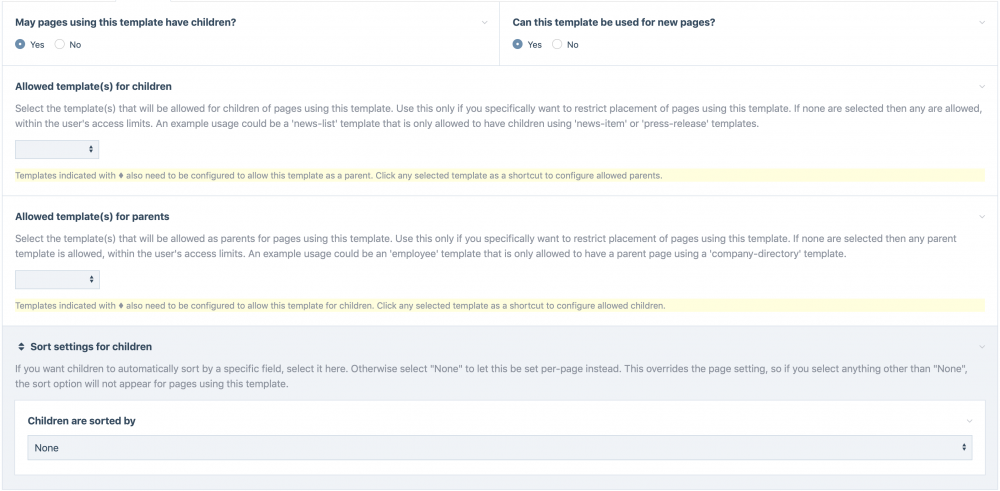This screenshot has height=491, width=1000.
Task: Click "Can this template be used for new pages?" heading
Action: (x=614, y=22)
